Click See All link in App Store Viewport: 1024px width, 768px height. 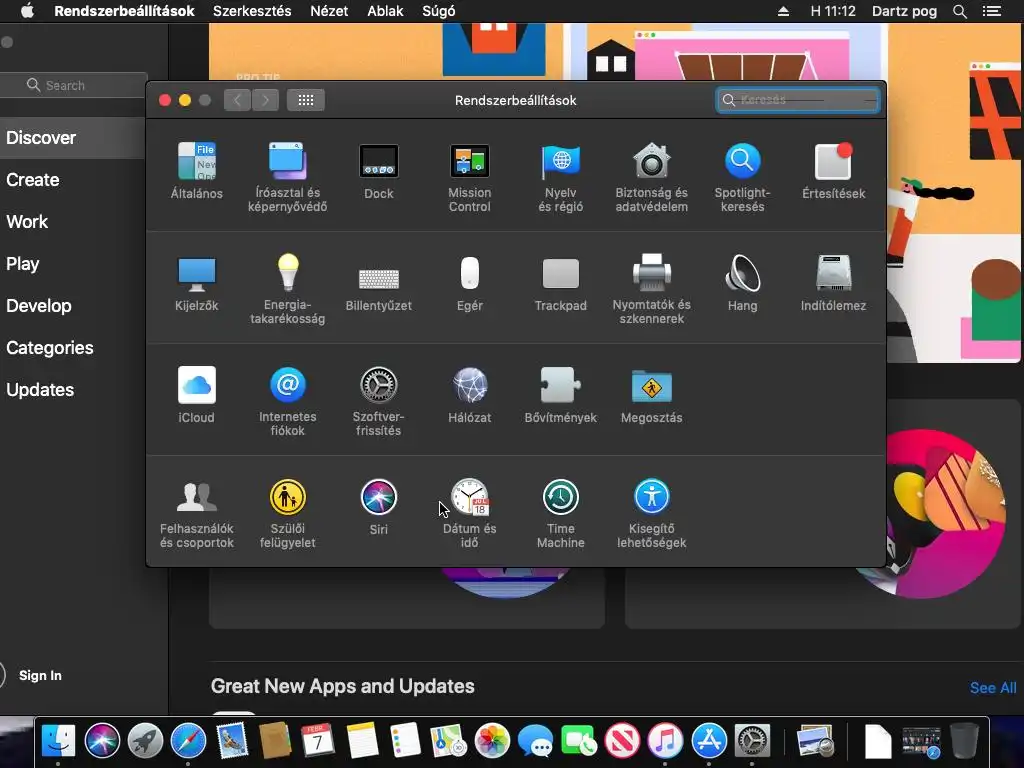pyautogui.click(x=993, y=688)
